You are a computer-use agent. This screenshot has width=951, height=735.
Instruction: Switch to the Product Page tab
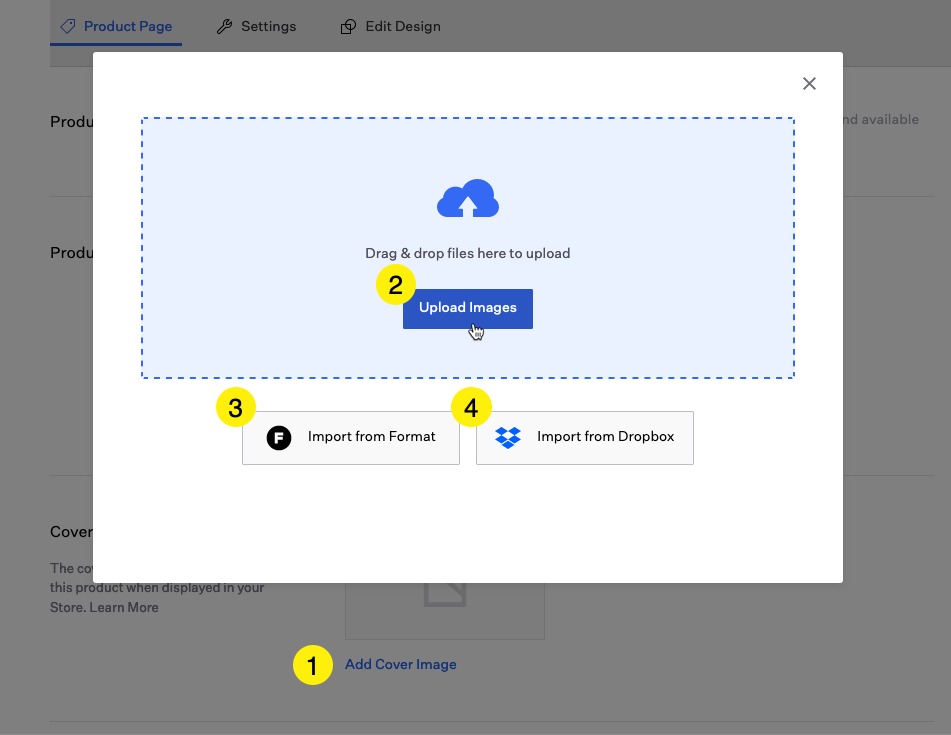click(127, 27)
